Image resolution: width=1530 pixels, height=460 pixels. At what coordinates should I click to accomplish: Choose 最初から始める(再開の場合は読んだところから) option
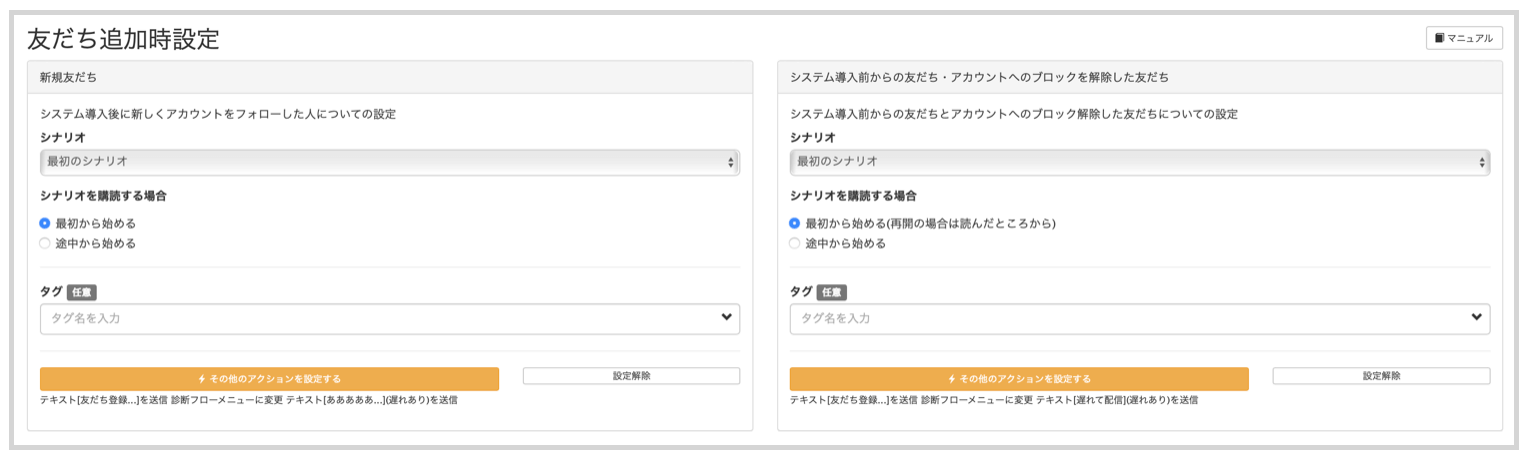(795, 223)
